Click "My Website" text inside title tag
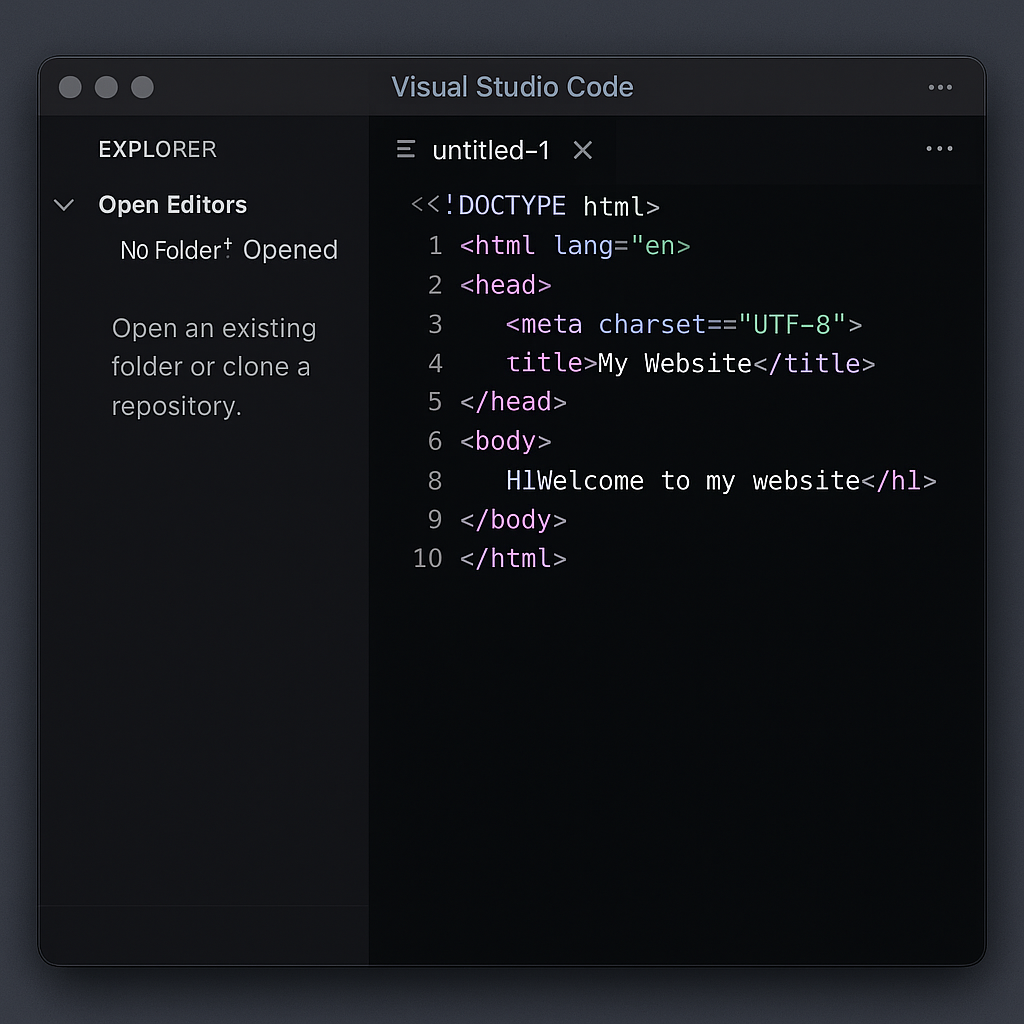The height and width of the screenshot is (1024, 1024). (674, 363)
